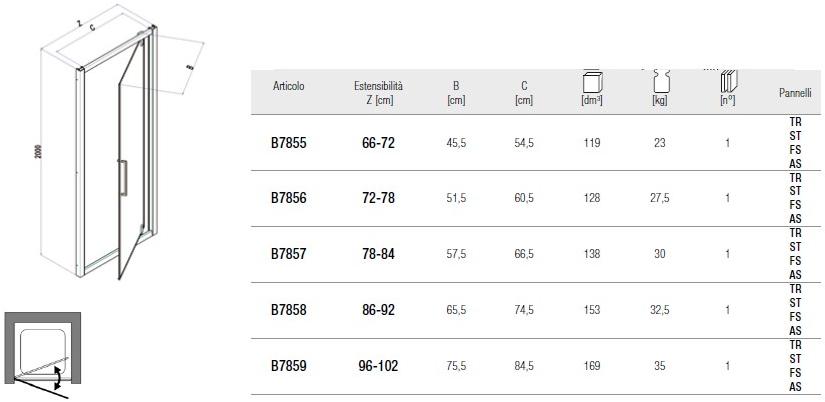
Task: Click the 66-72 extensibility value
Action: [x=378, y=143]
